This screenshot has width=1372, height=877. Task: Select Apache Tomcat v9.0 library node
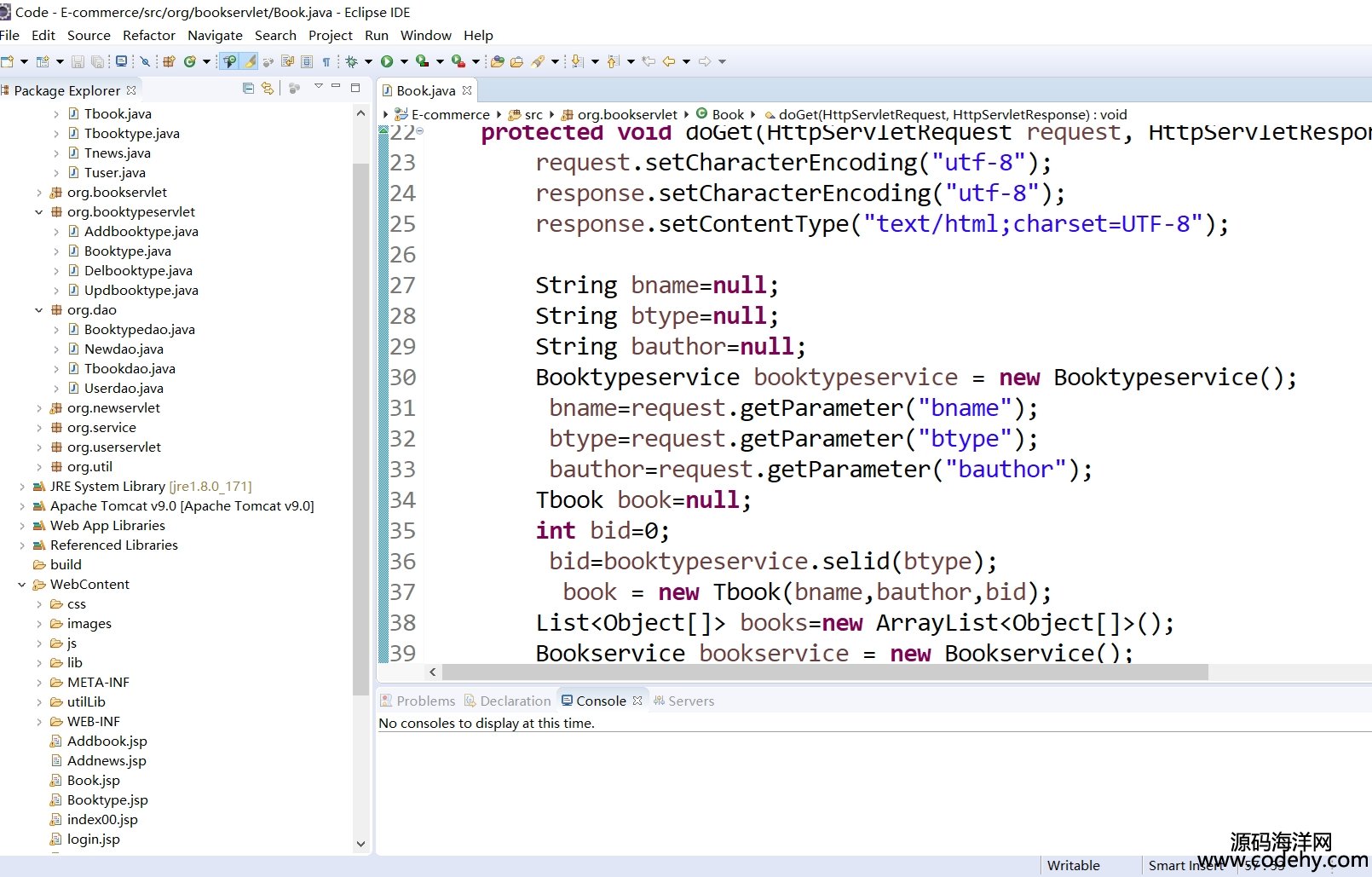click(182, 506)
